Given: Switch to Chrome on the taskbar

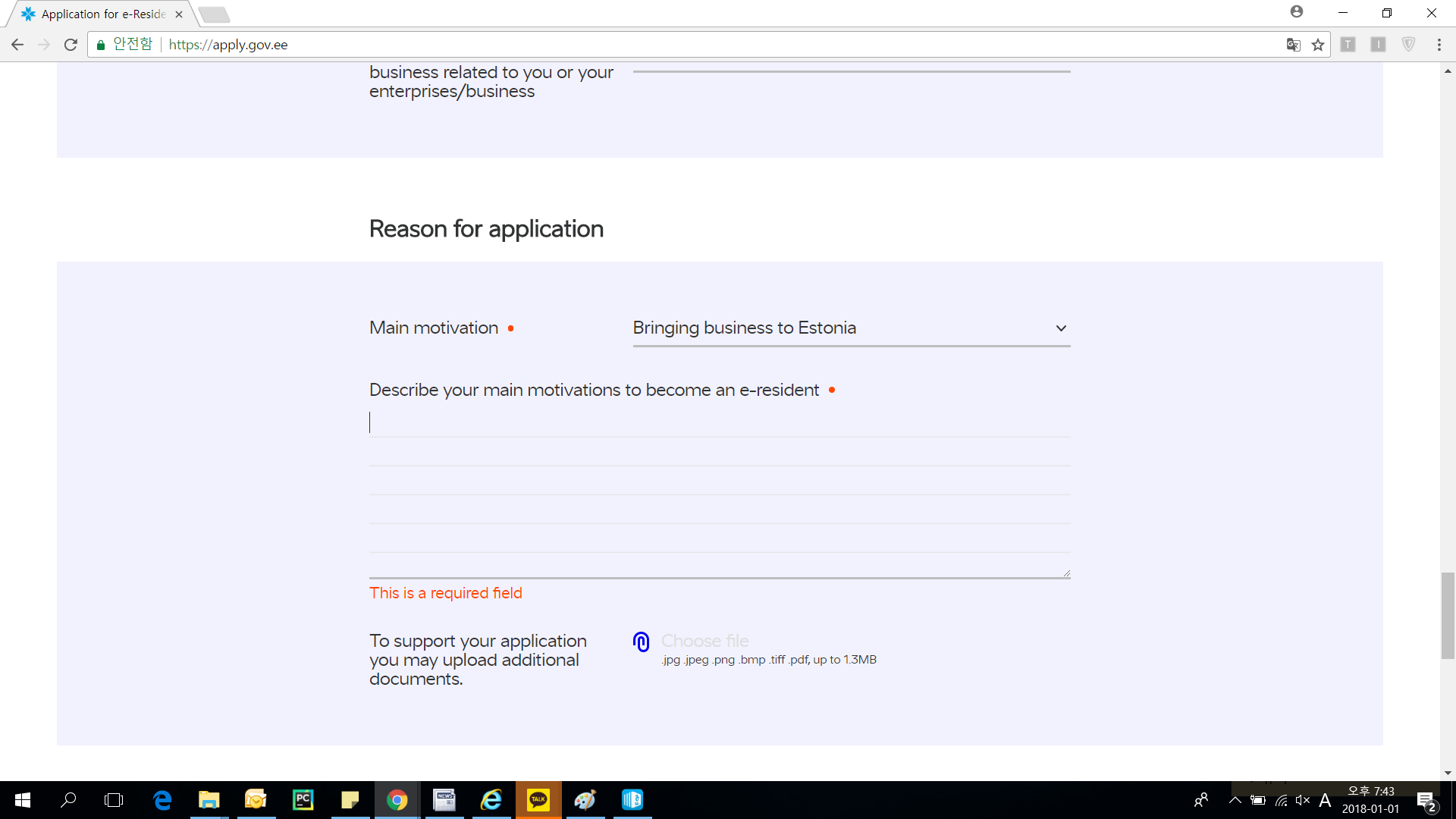Looking at the screenshot, I should (x=397, y=800).
